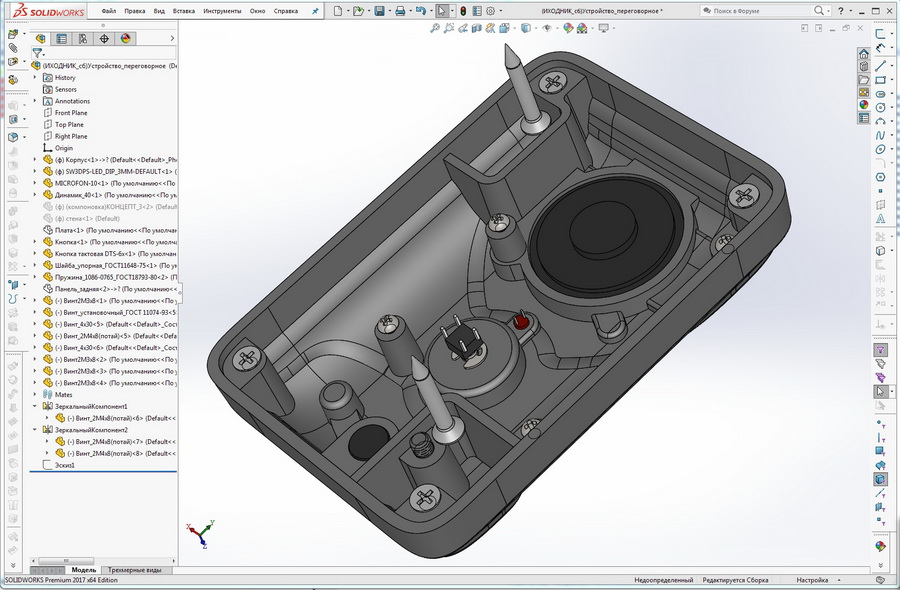Select the Zoom to Fit tool
Image resolution: width=900 pixels, height=590 pixels.
coord(434,28)
